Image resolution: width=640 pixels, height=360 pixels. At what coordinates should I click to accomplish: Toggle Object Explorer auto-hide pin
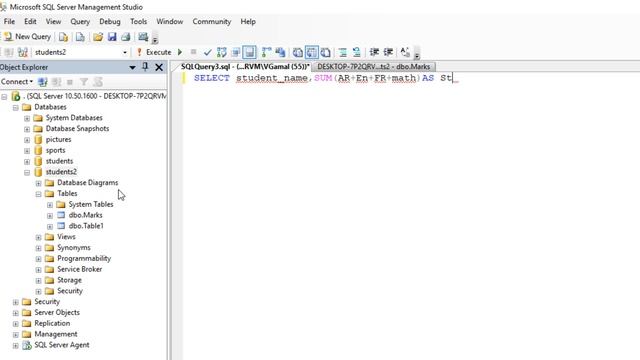point(145,67)
